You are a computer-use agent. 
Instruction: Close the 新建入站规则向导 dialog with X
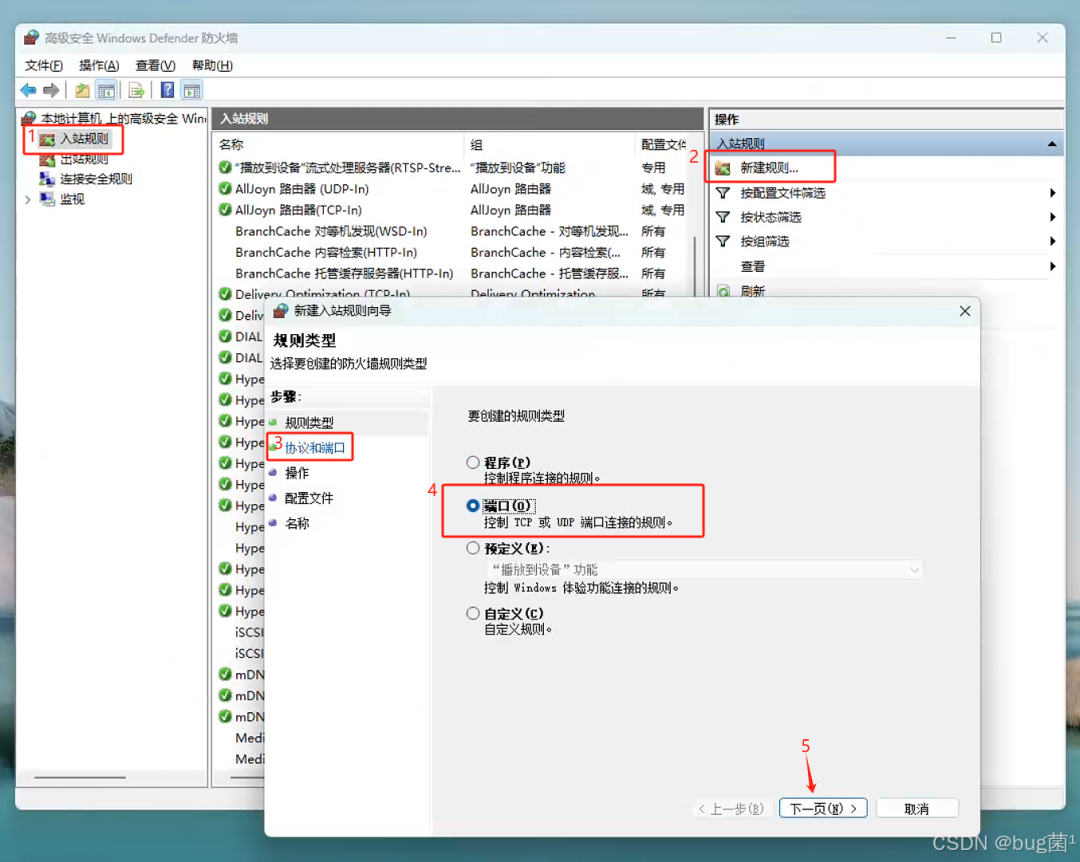click(965, 311)
